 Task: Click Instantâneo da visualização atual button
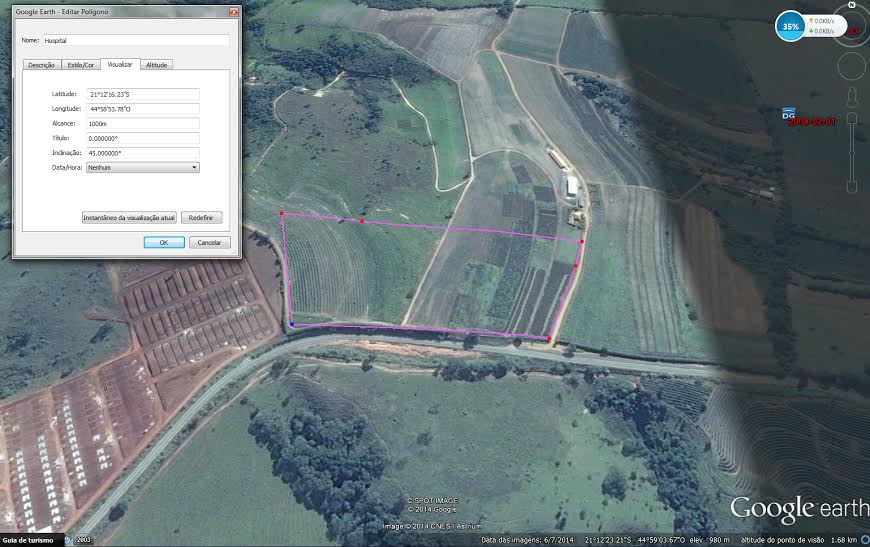tap(129, 217)
